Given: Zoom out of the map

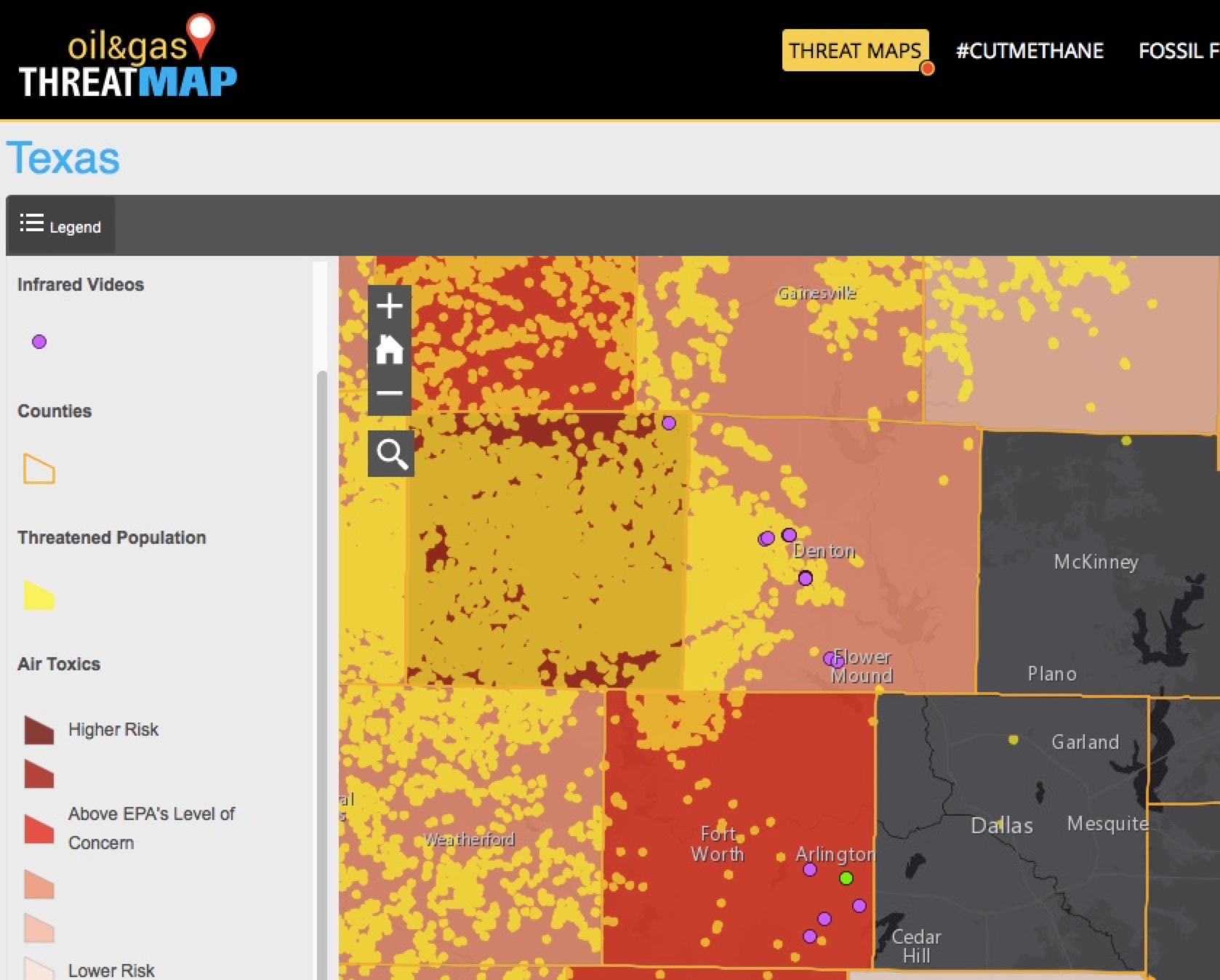Looking at the screenshot, I should [390, 393].
